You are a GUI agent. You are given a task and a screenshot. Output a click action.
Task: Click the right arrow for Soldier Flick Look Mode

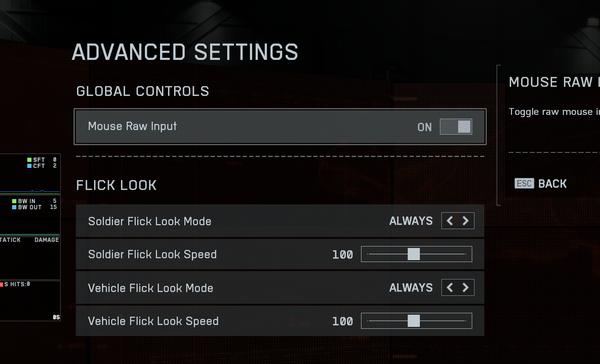(465, 221)
